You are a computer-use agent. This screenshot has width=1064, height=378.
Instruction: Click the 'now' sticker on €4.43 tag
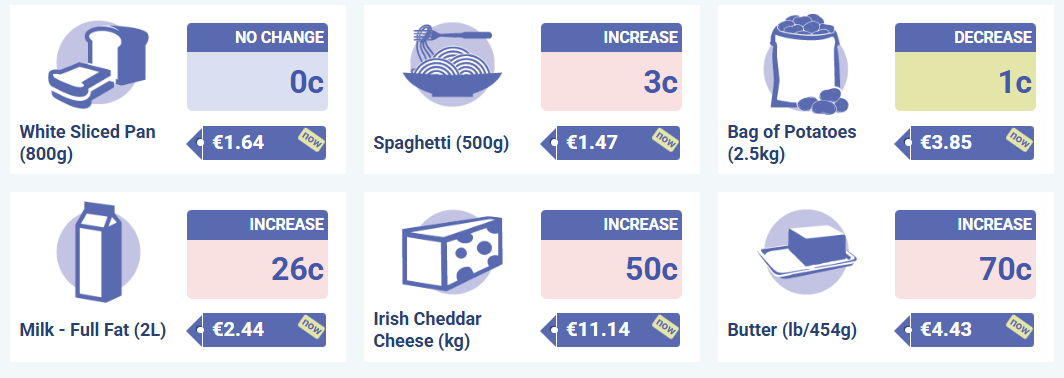click(x=1019, y=326)
